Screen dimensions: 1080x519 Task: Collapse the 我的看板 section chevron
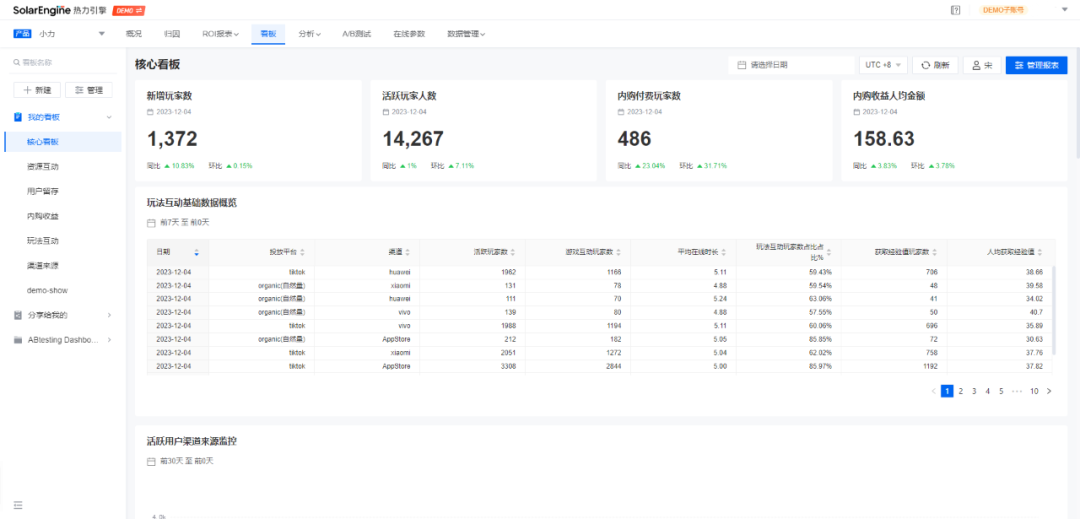click(x=109, y=118)
